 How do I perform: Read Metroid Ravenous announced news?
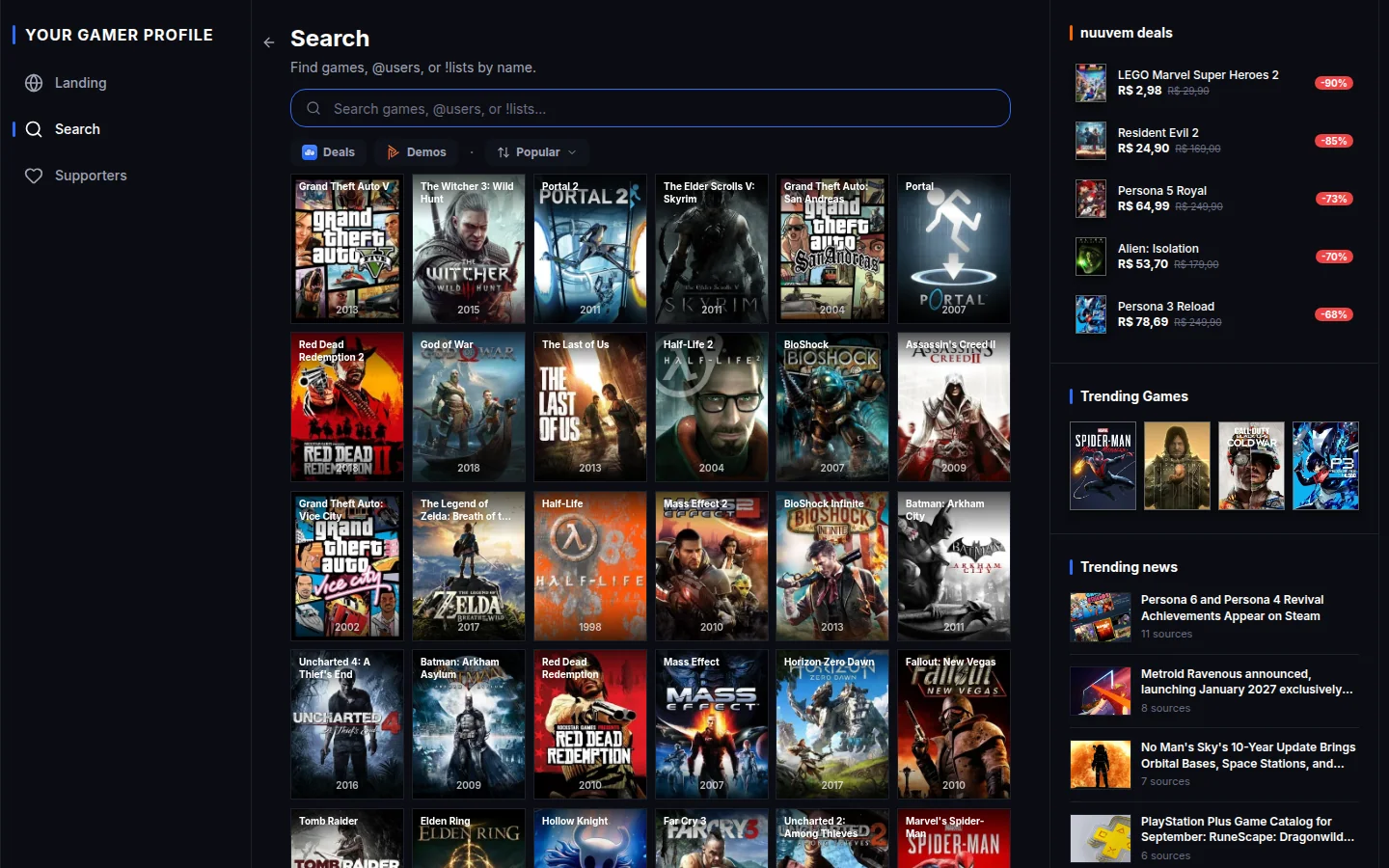[1214, 691]
